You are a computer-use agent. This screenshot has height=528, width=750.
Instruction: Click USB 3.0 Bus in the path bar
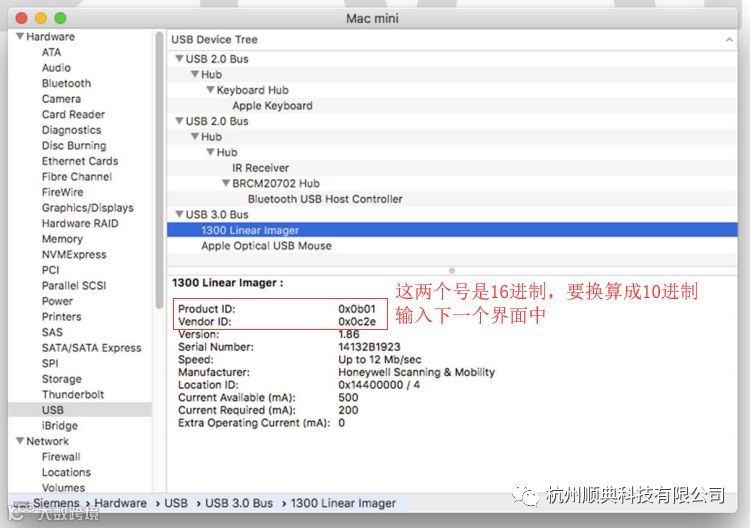coord(239,503)
